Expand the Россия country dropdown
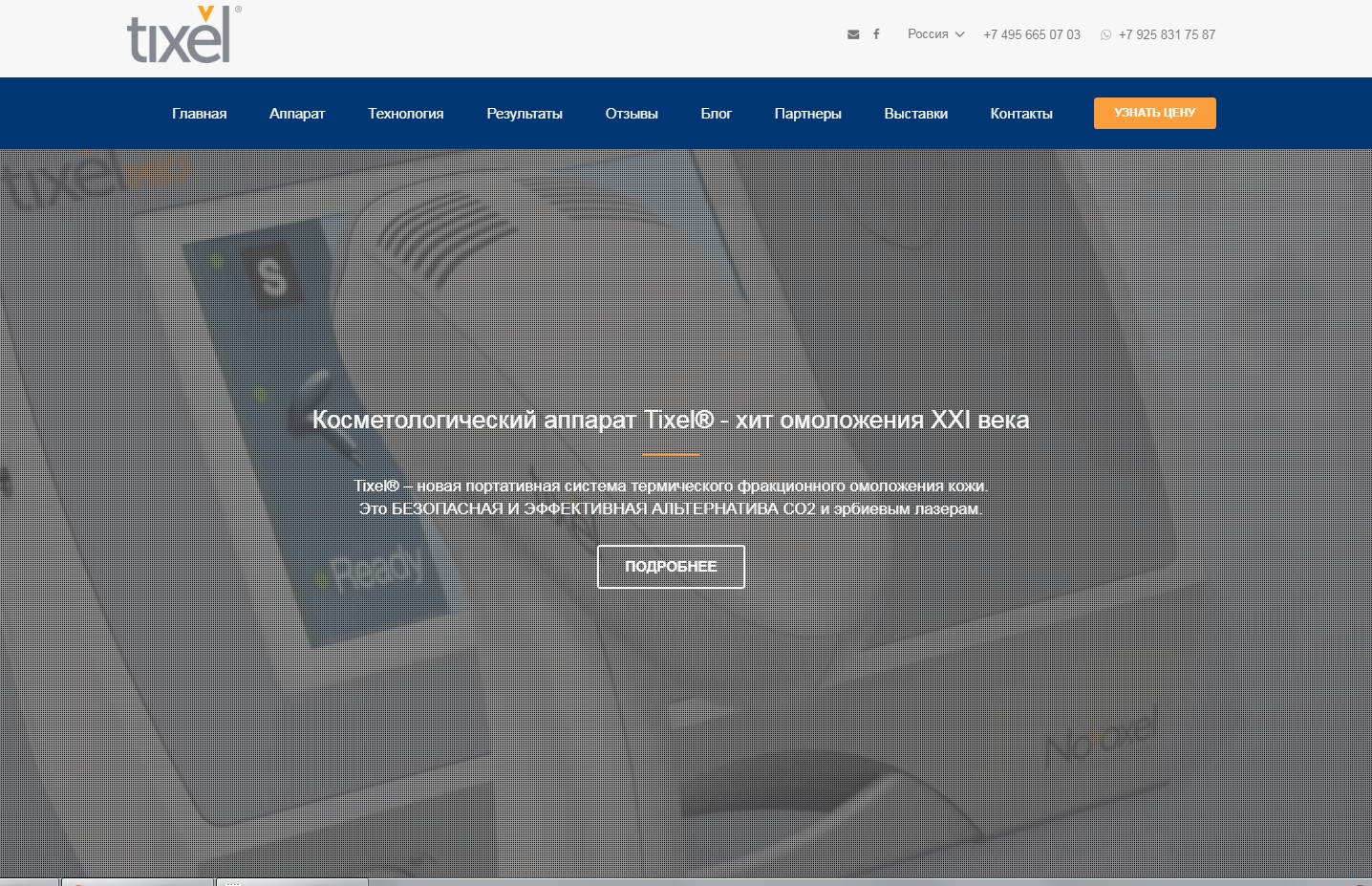1372x886 pixels. (x=936, y=34)
